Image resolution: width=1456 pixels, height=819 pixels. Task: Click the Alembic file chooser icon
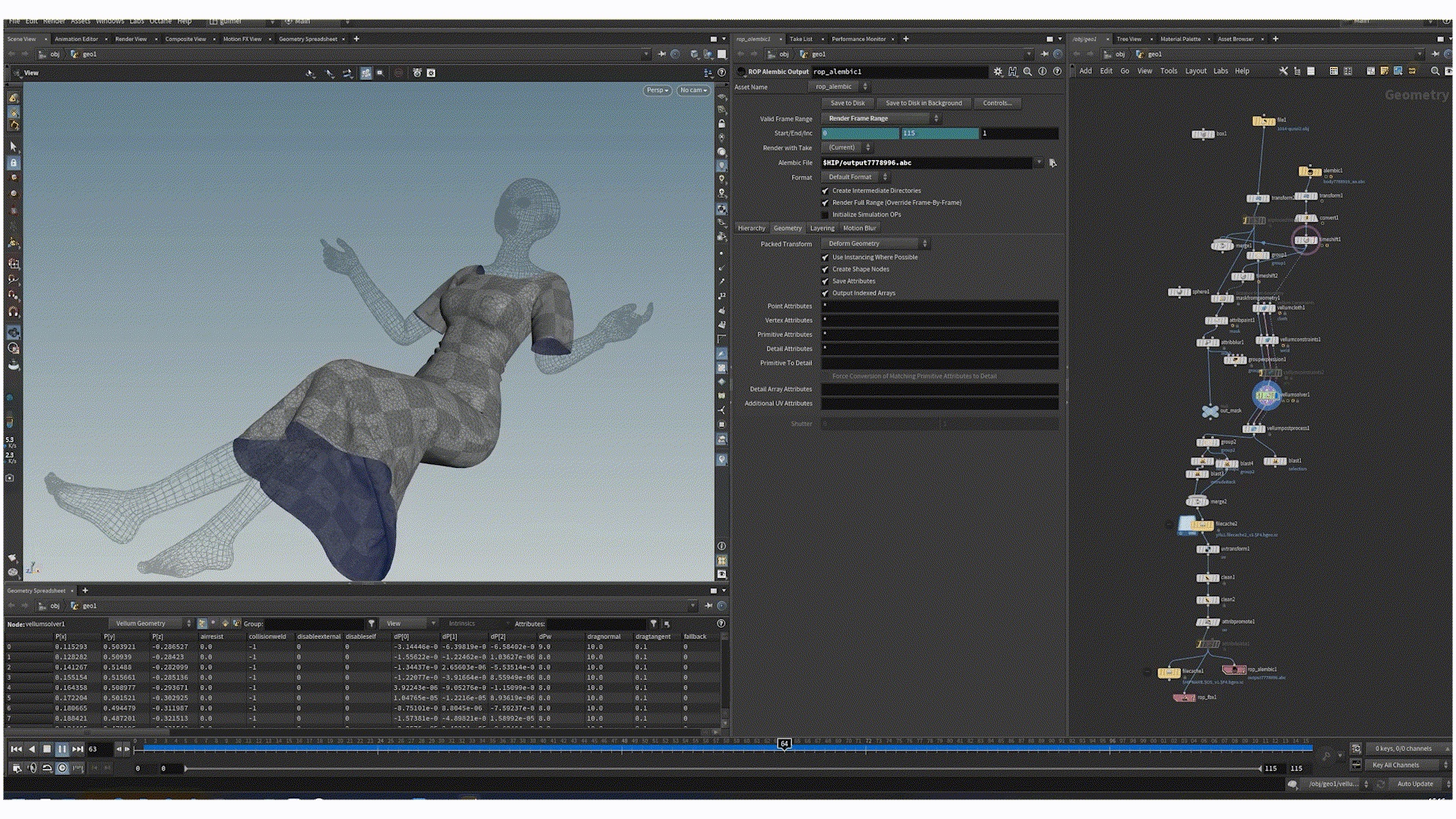1053,163
